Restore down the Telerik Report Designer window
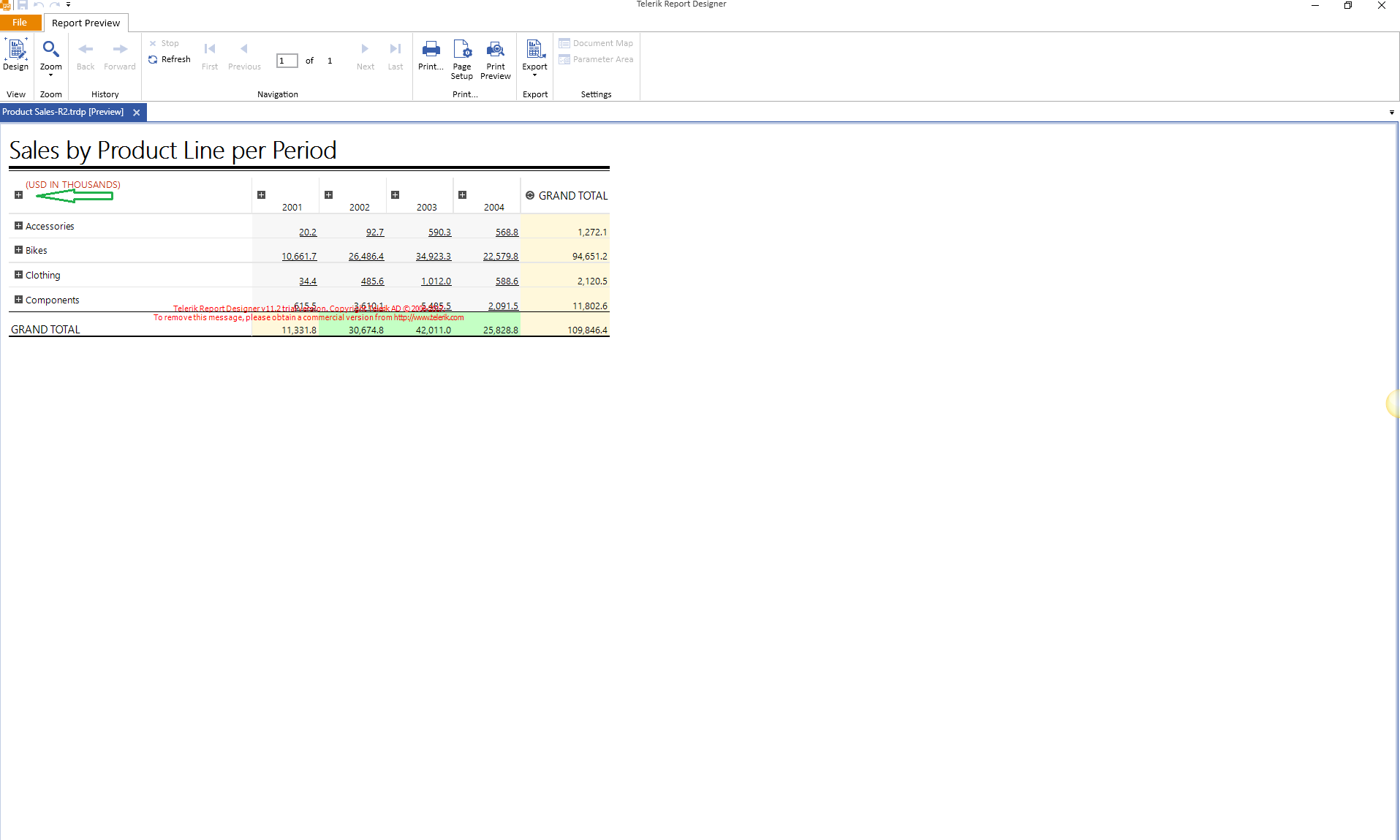The width and height of the screenshot is (1400, 840). pyautogui.click(x=1348, y=5)
